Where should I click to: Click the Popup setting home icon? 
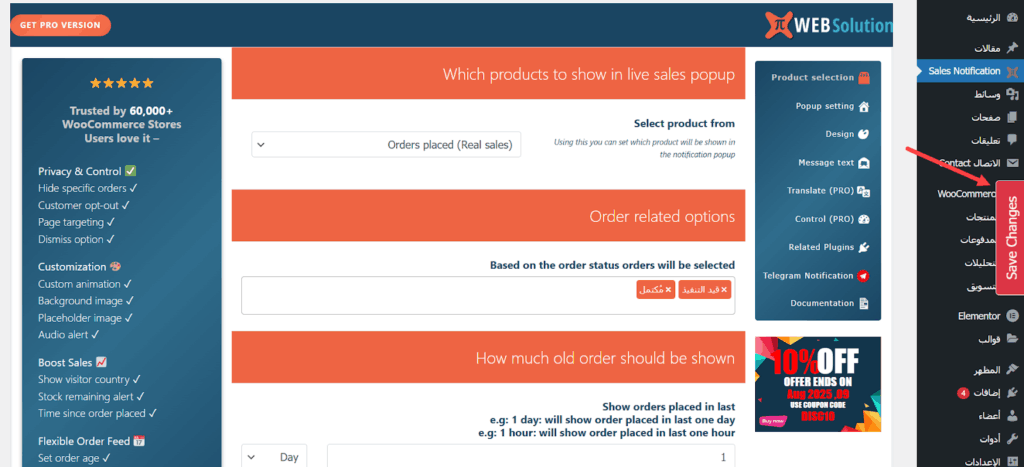point(864,106)
